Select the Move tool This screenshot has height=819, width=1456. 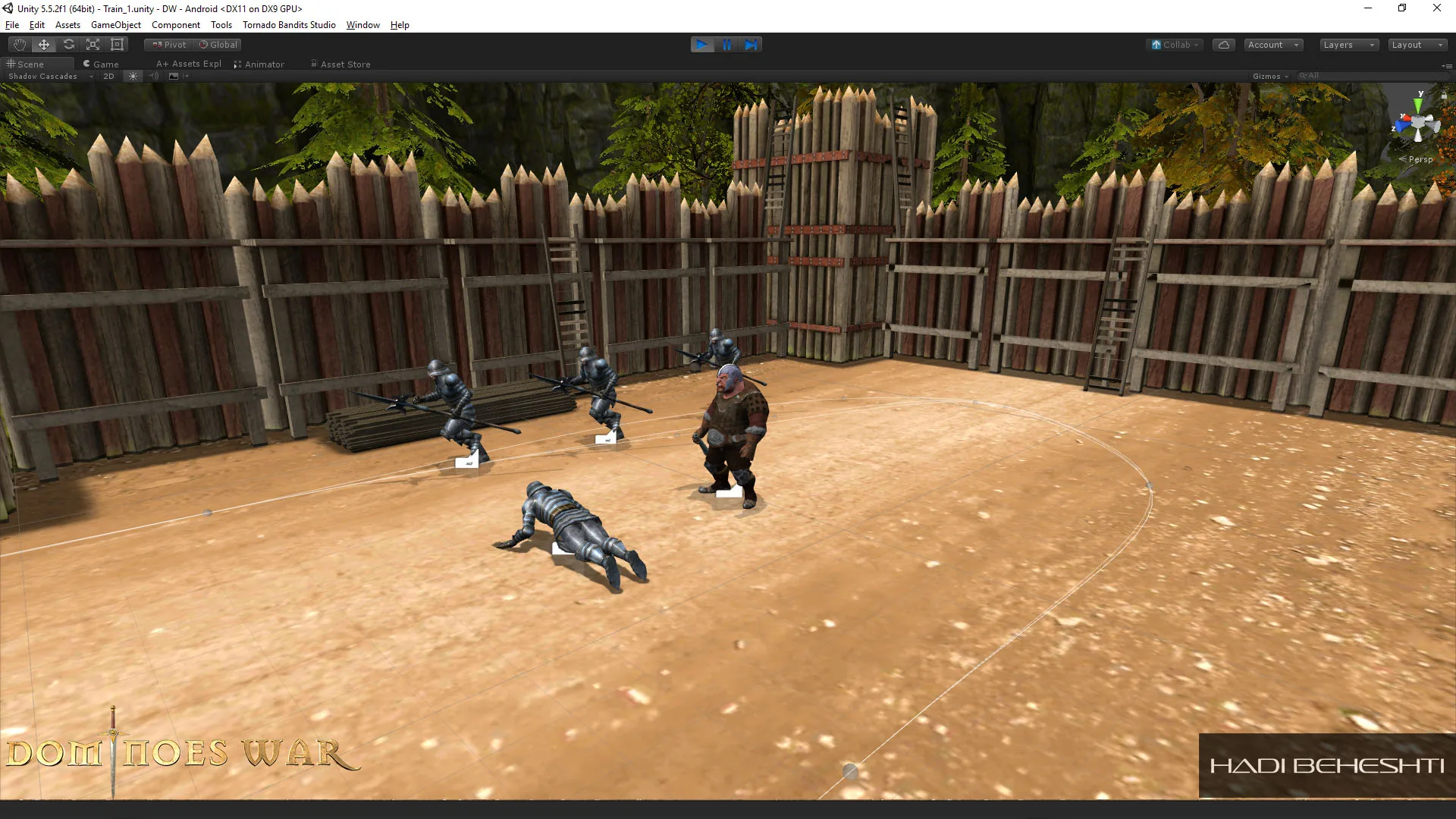[x=44, y=45]
